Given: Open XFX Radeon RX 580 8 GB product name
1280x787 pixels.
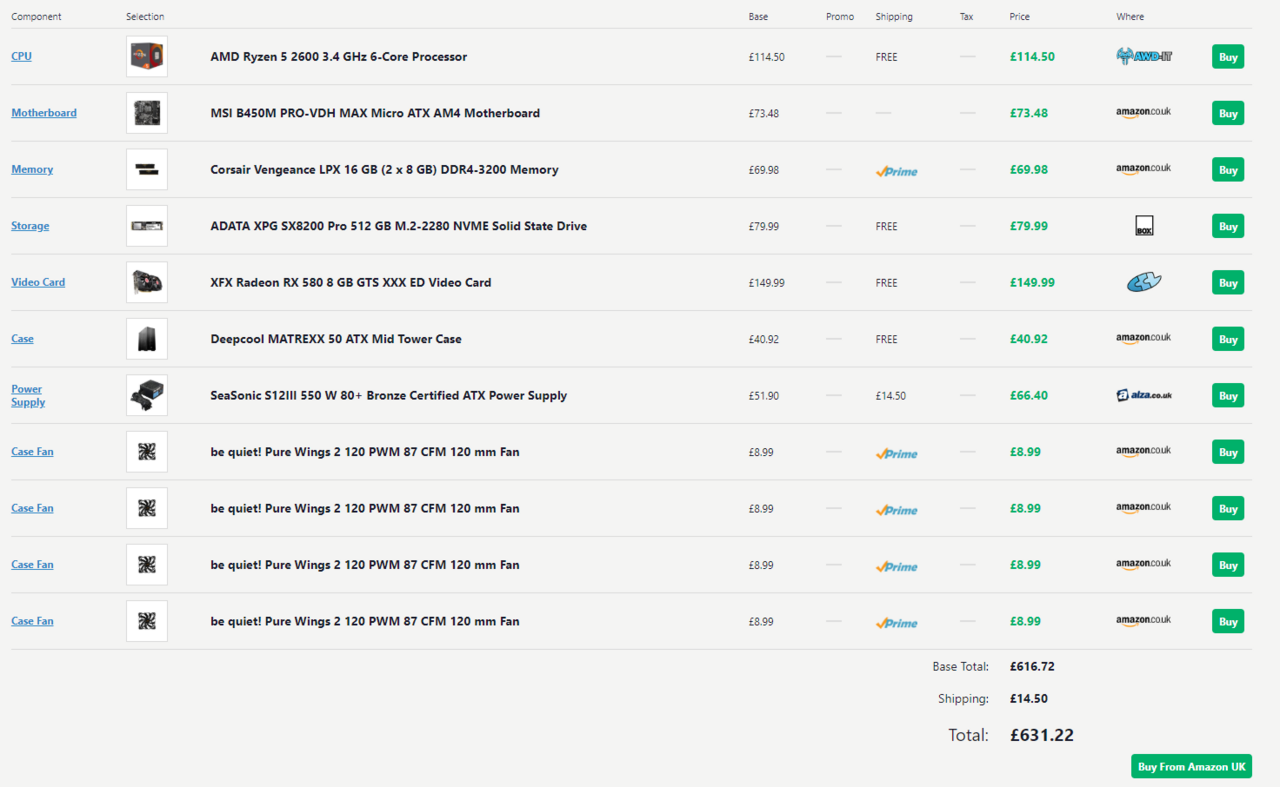Looking at the screenshot, I should tap(351, 283).
